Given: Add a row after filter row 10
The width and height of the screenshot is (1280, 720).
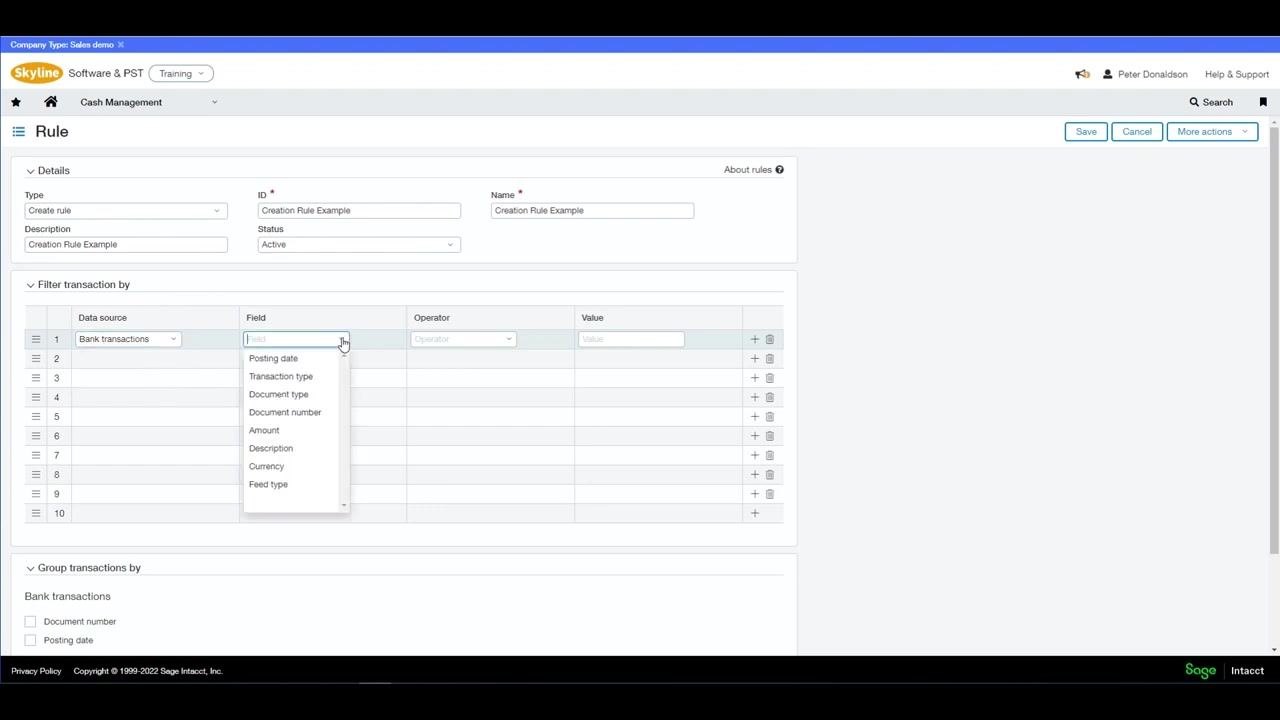Looking at the screenshot, I should [755, 513].
